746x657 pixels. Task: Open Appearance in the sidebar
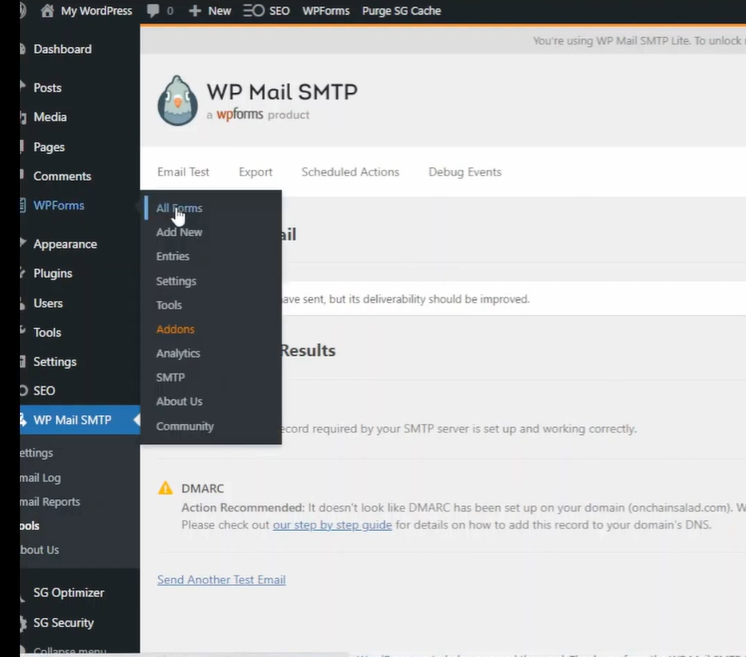click(65, 244)
